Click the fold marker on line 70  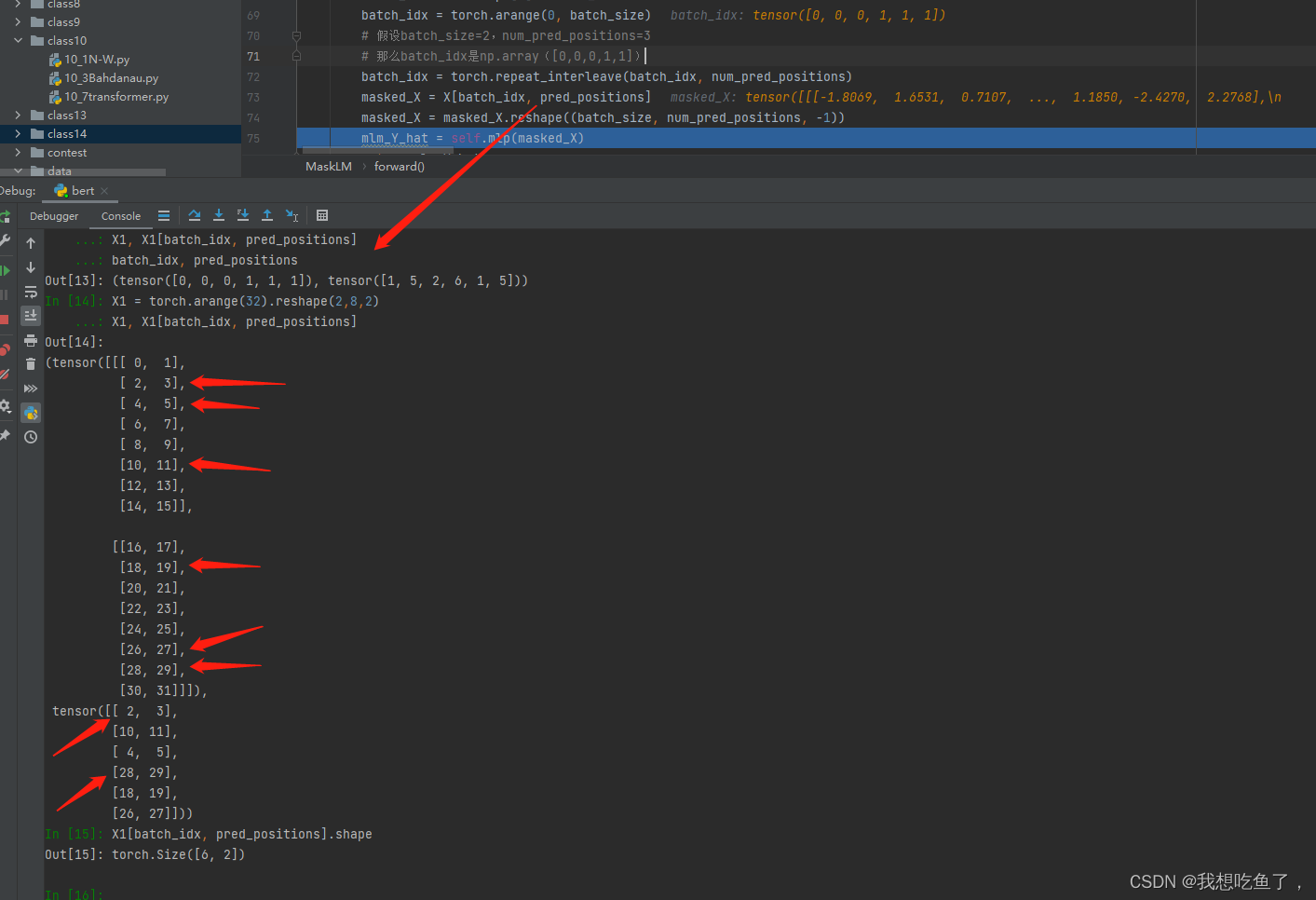296,35
